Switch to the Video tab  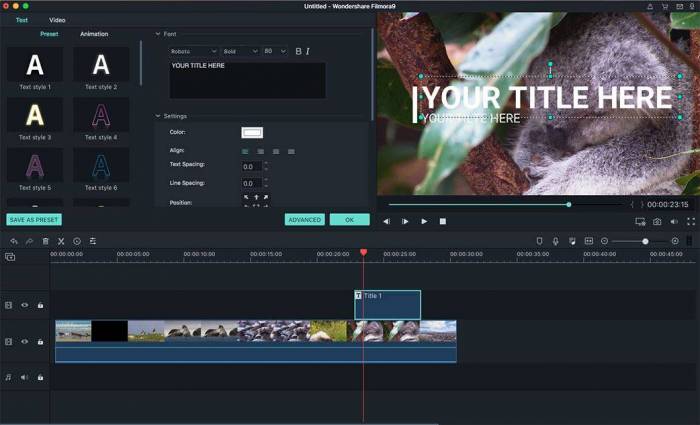coord(57,20)
